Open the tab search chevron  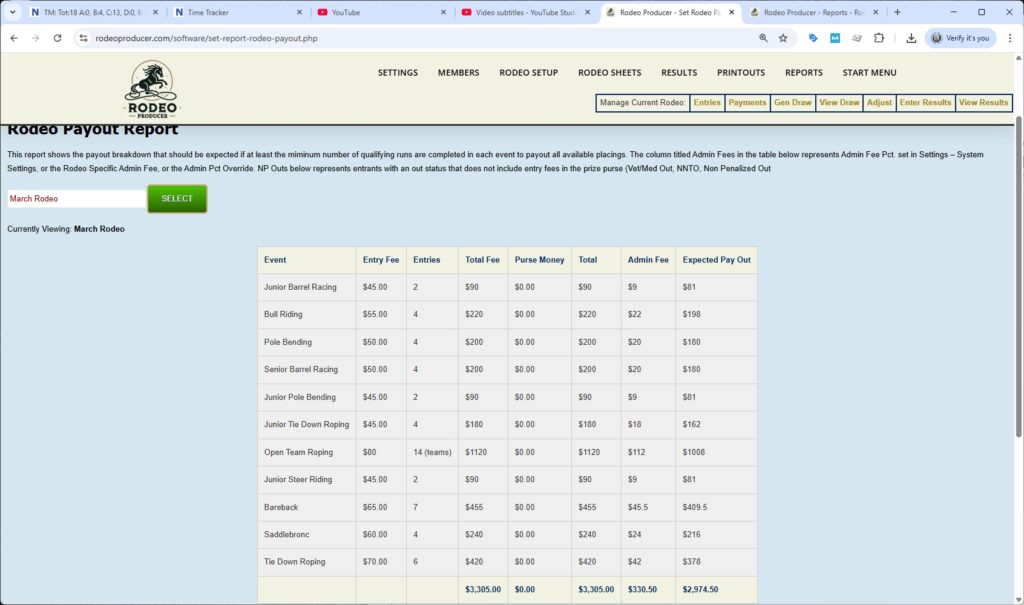[10, 13]
